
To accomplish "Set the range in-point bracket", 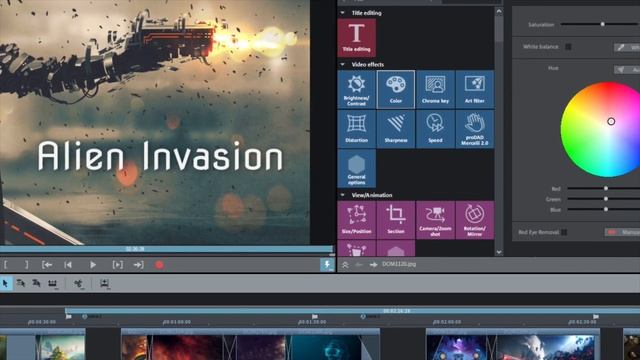I will coord(6,265).
